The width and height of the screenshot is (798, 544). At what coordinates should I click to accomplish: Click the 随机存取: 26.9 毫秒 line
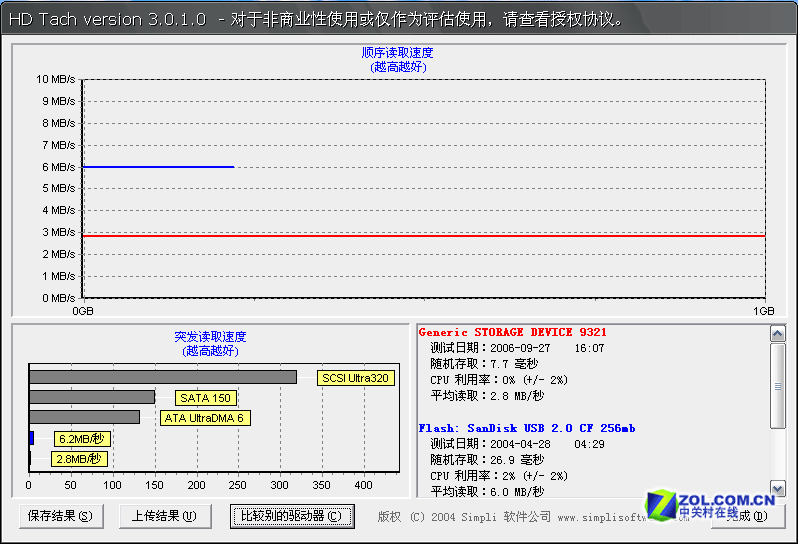[x=487, y=460]
